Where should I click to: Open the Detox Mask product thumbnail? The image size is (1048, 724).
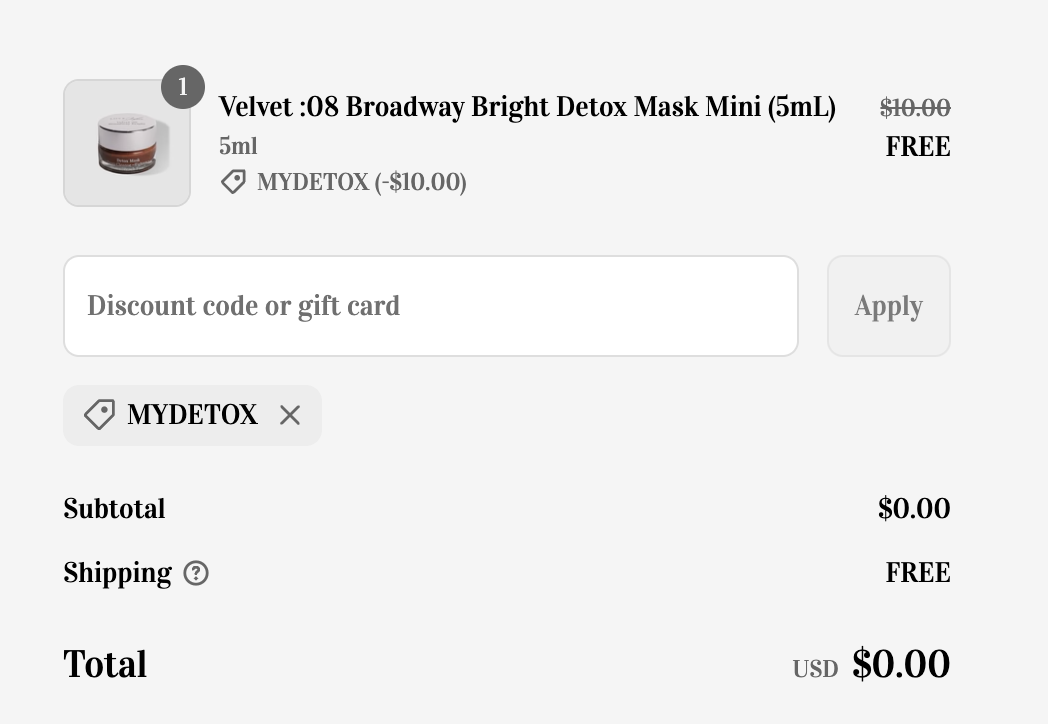tap(127, 143)
